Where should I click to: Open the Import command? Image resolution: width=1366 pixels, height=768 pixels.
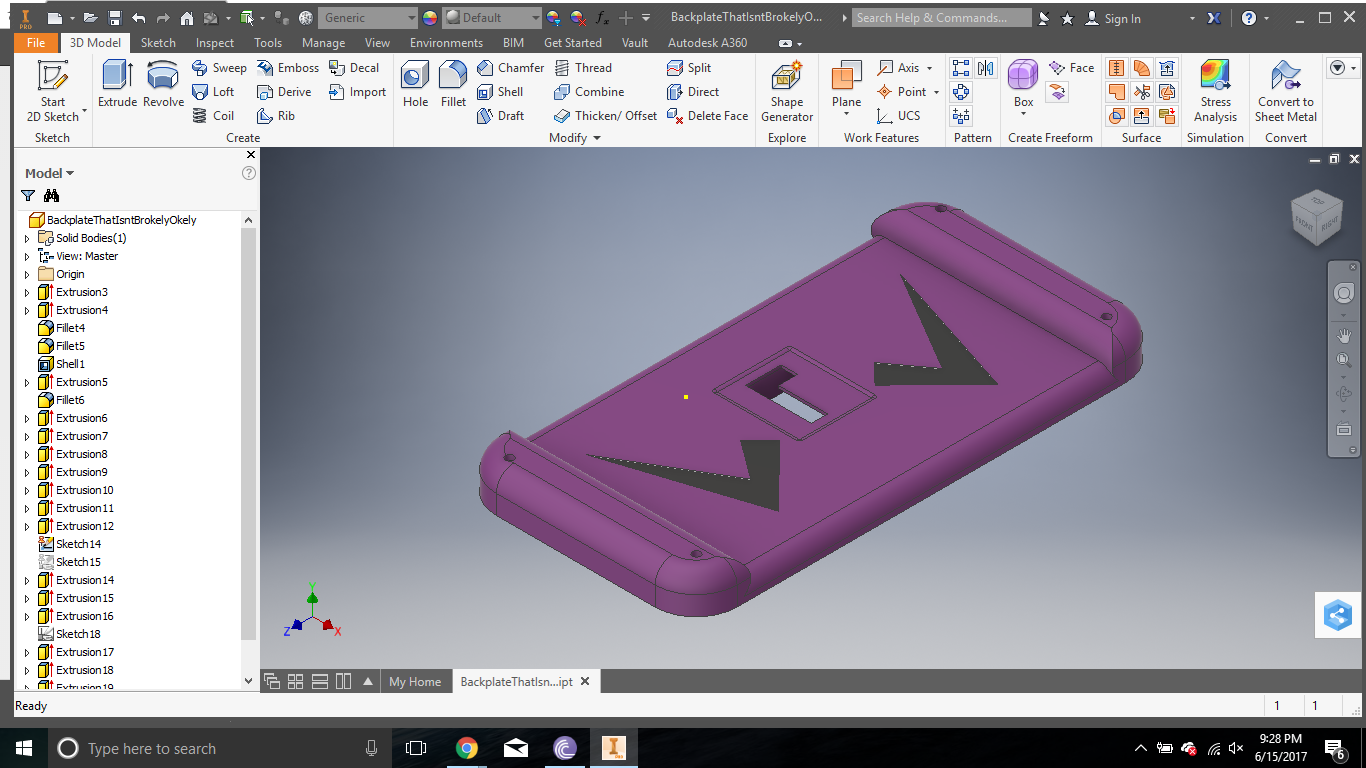coord(357,92)
